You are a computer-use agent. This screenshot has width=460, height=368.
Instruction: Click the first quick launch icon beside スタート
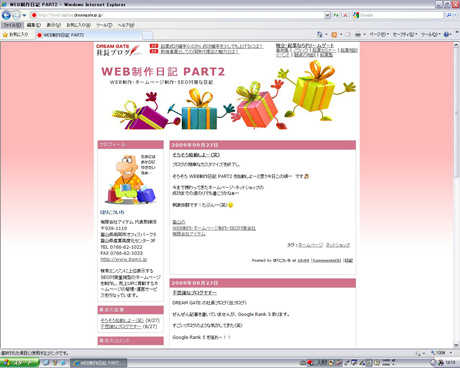(x=46, y=363)
